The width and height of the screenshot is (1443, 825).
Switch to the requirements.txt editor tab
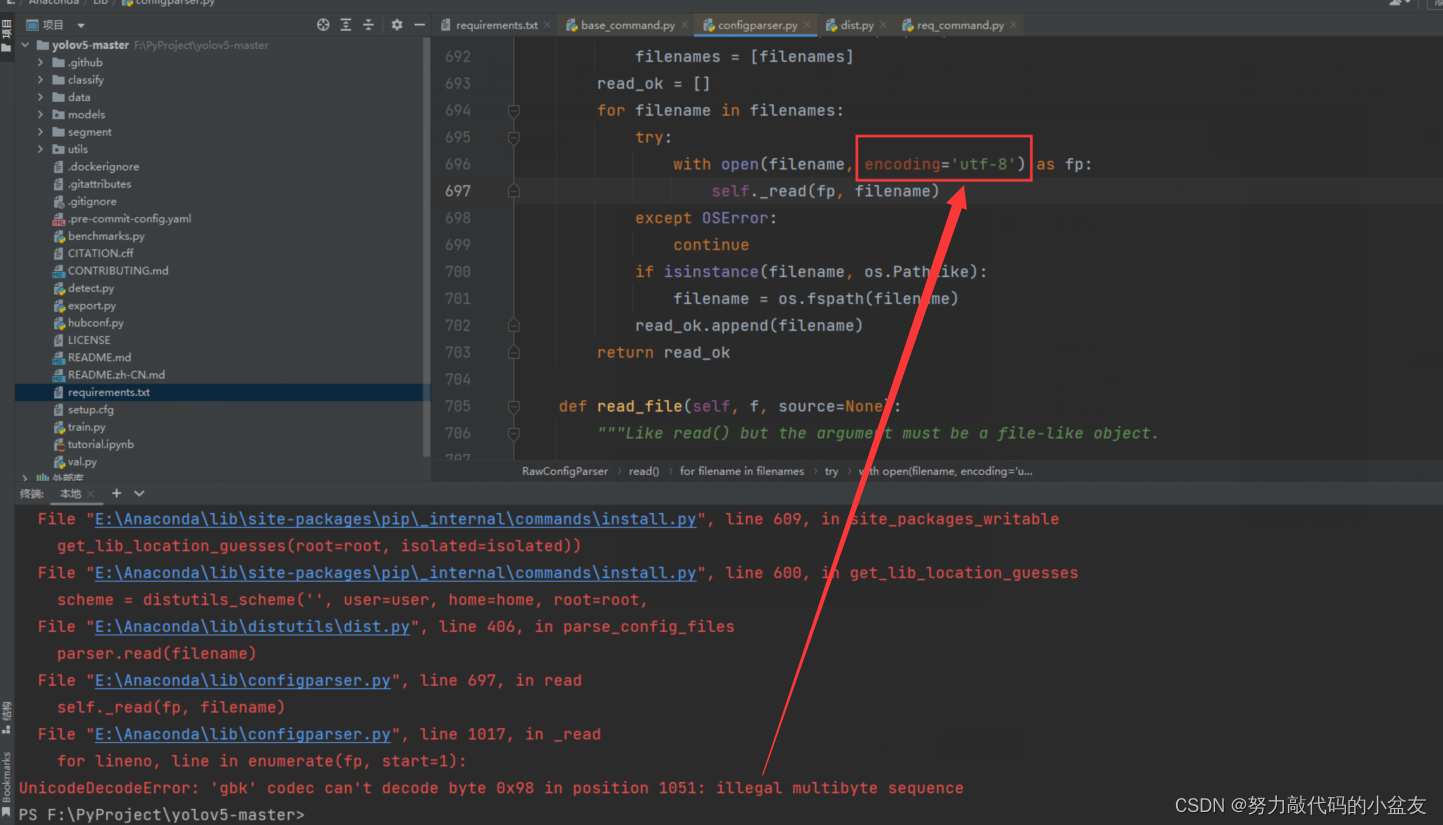(496, 25)
